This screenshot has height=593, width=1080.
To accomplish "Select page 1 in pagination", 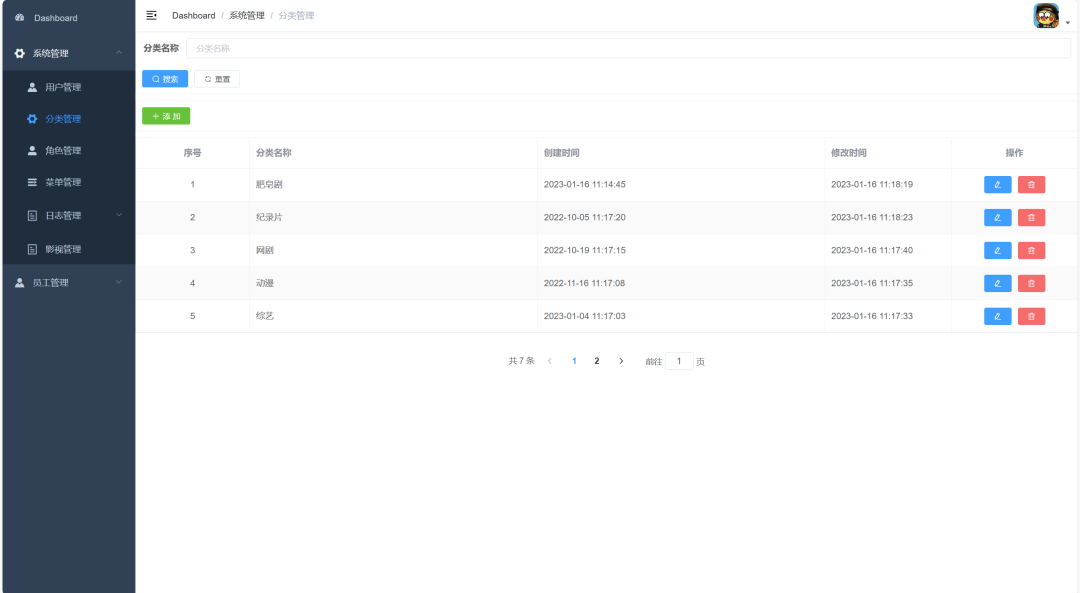I will pos(574,361).
